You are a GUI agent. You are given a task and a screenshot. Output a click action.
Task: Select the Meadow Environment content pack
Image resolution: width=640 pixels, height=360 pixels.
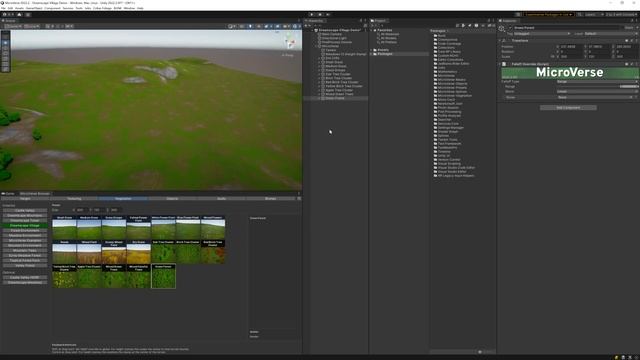point(25,236)
